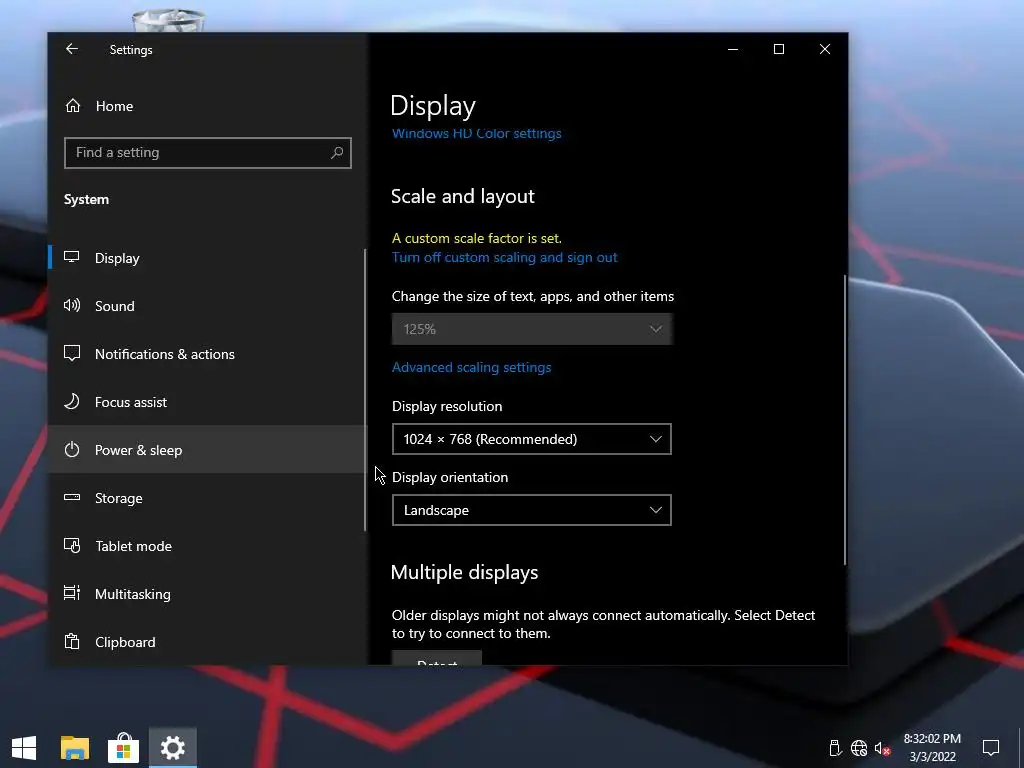Open Advanced scaling settings link

(x=472, y=367)
